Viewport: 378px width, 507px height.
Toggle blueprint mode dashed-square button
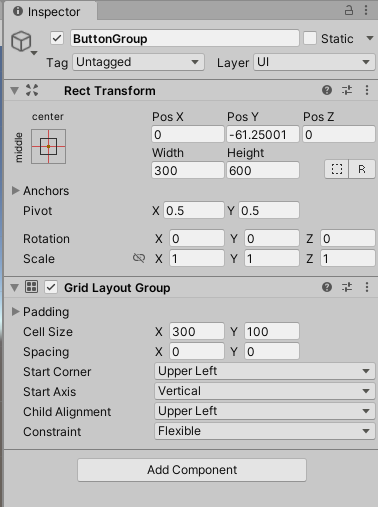click(x=337, y=169)
